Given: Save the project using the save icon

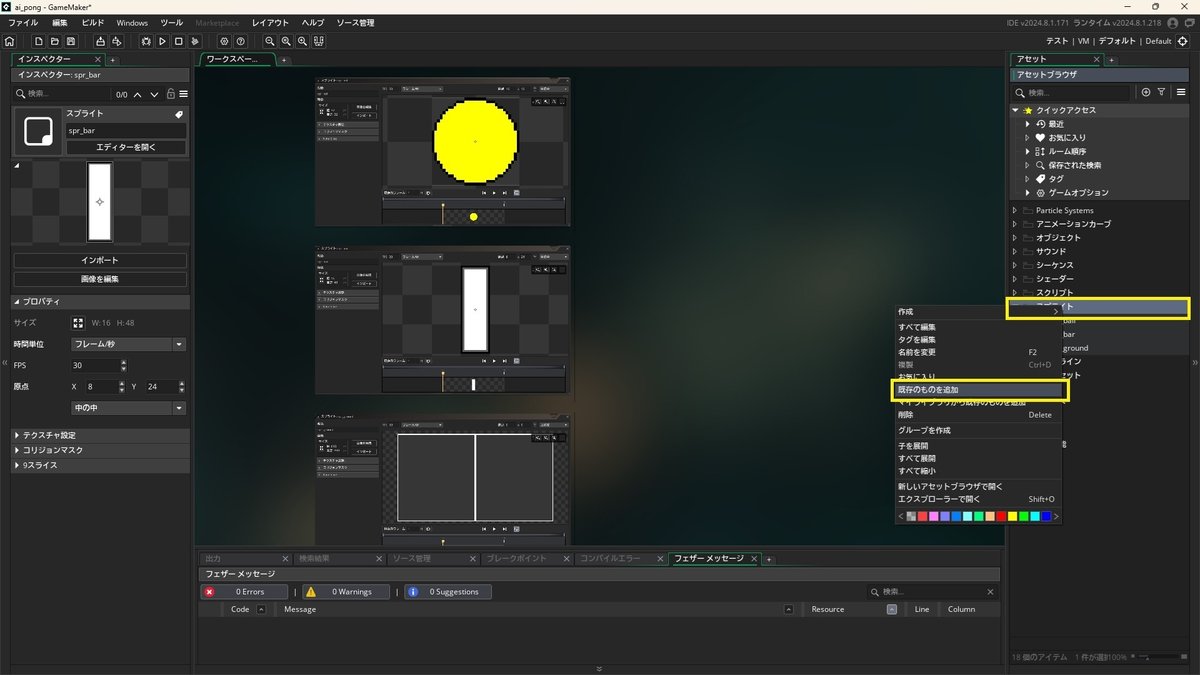Looking at the screenshot, I should 69,41.
